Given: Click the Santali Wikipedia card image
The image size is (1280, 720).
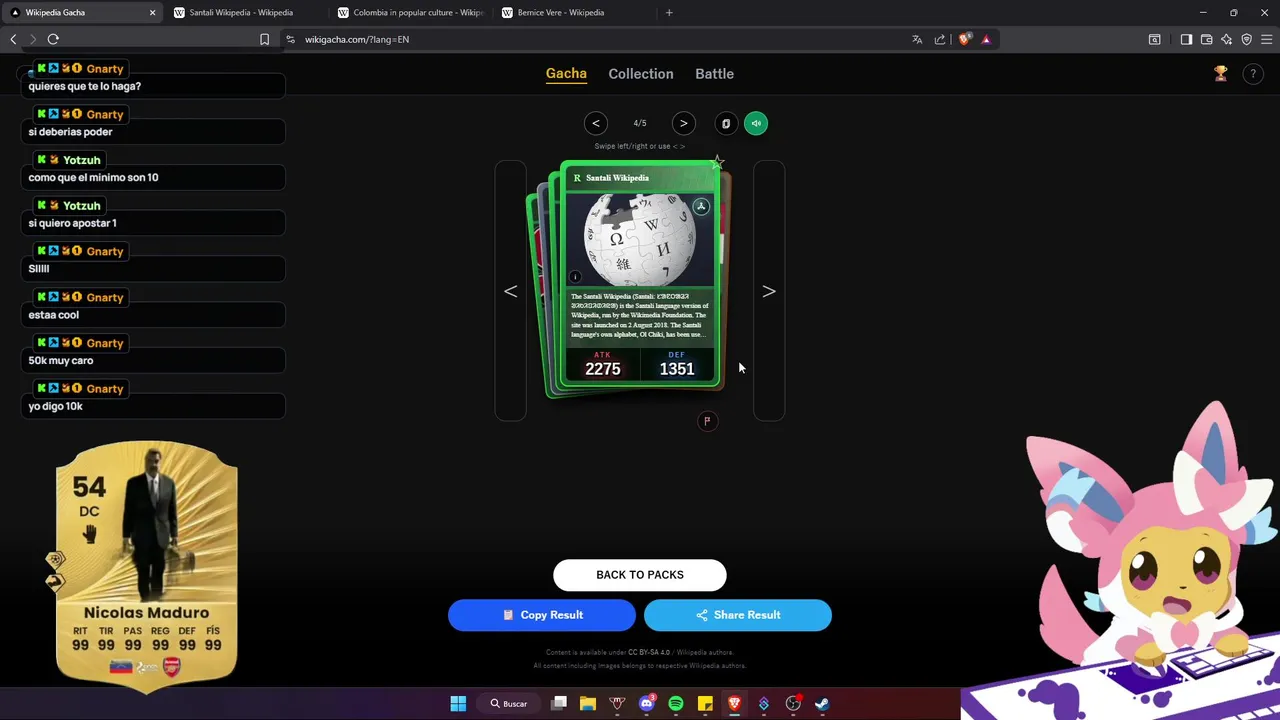Looking at the screenshot, I should (640, 240).
